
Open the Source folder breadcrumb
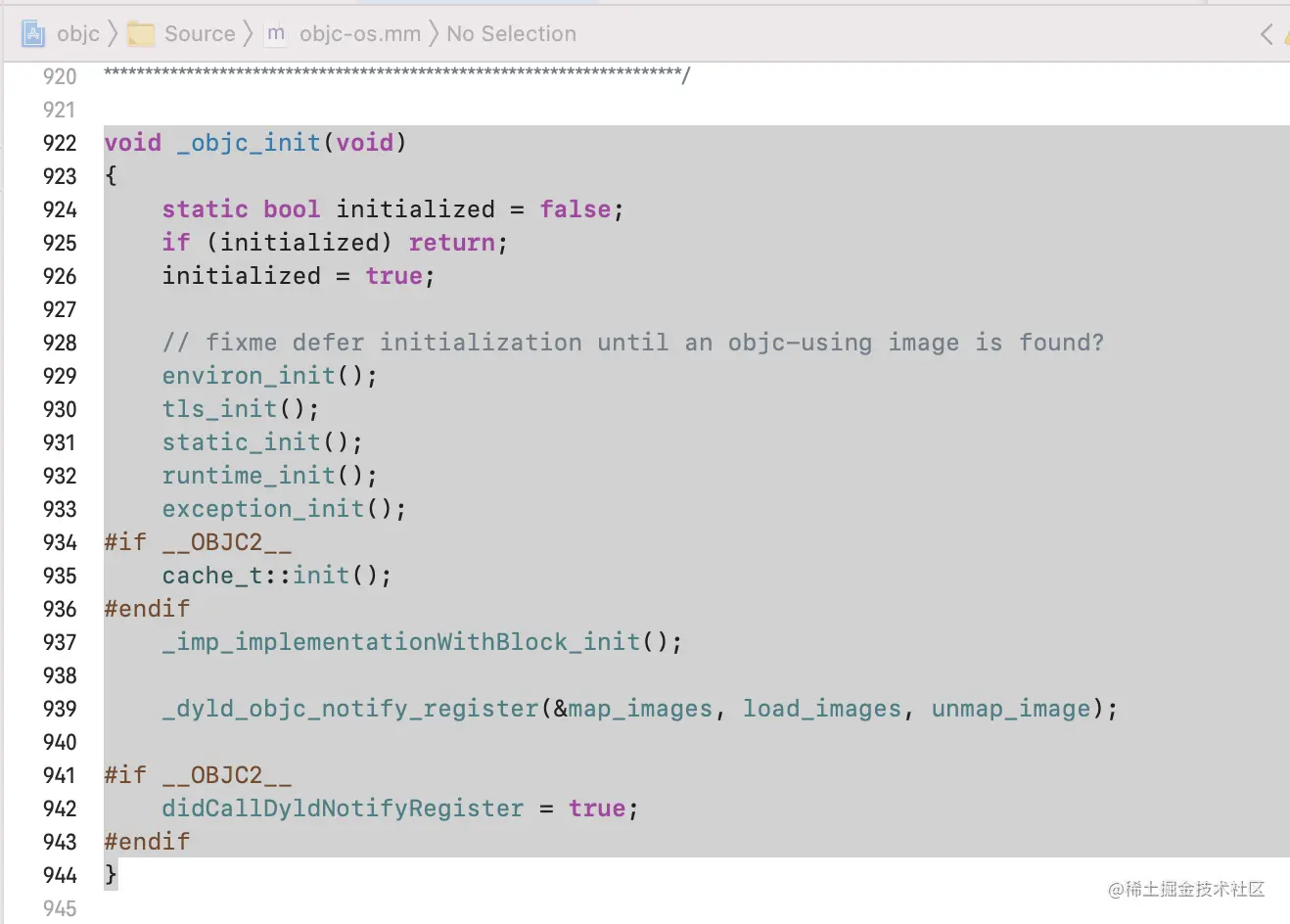pos(200,33)
